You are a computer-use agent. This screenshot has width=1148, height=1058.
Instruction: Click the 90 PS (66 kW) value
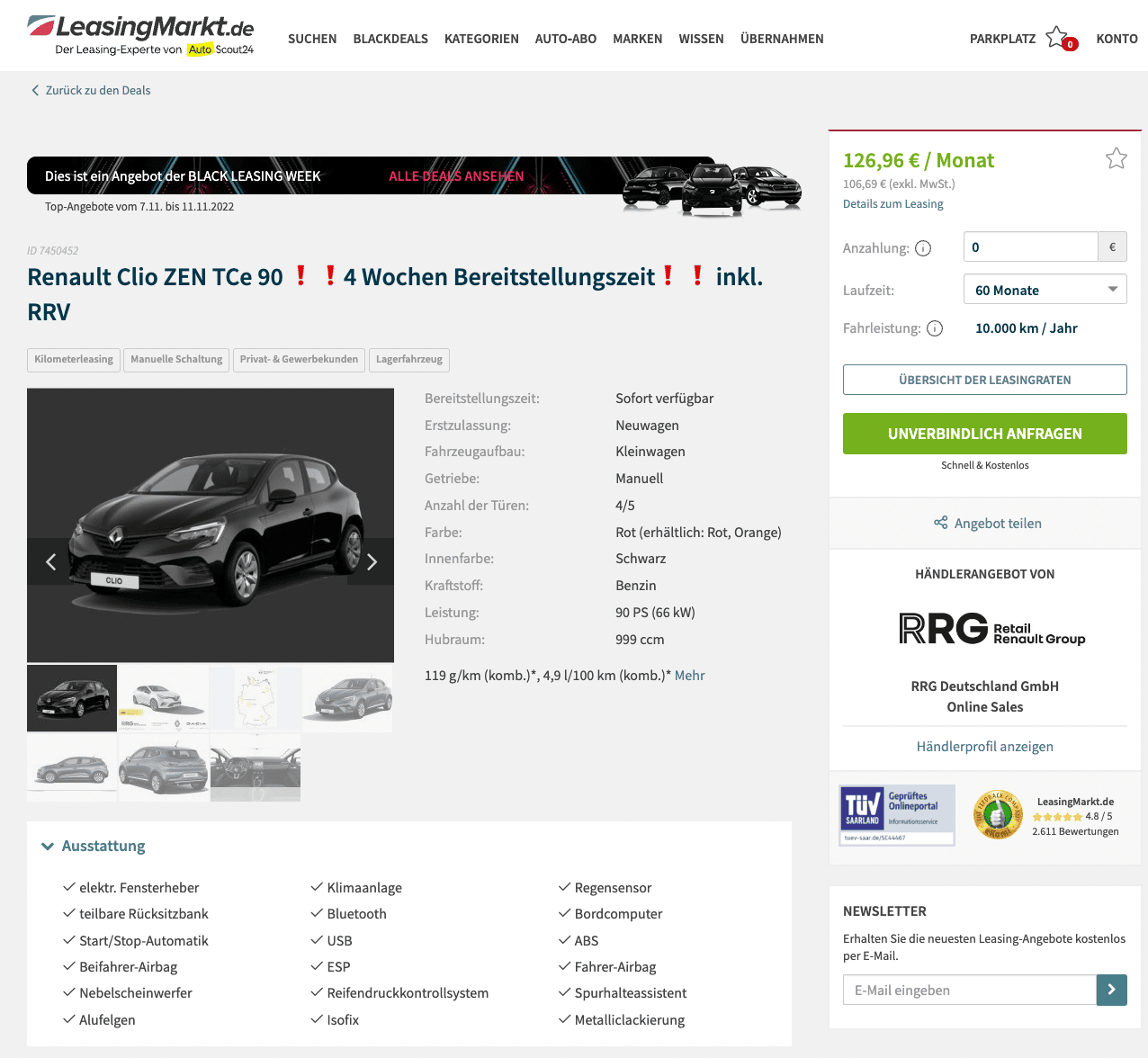click(656, 613)
